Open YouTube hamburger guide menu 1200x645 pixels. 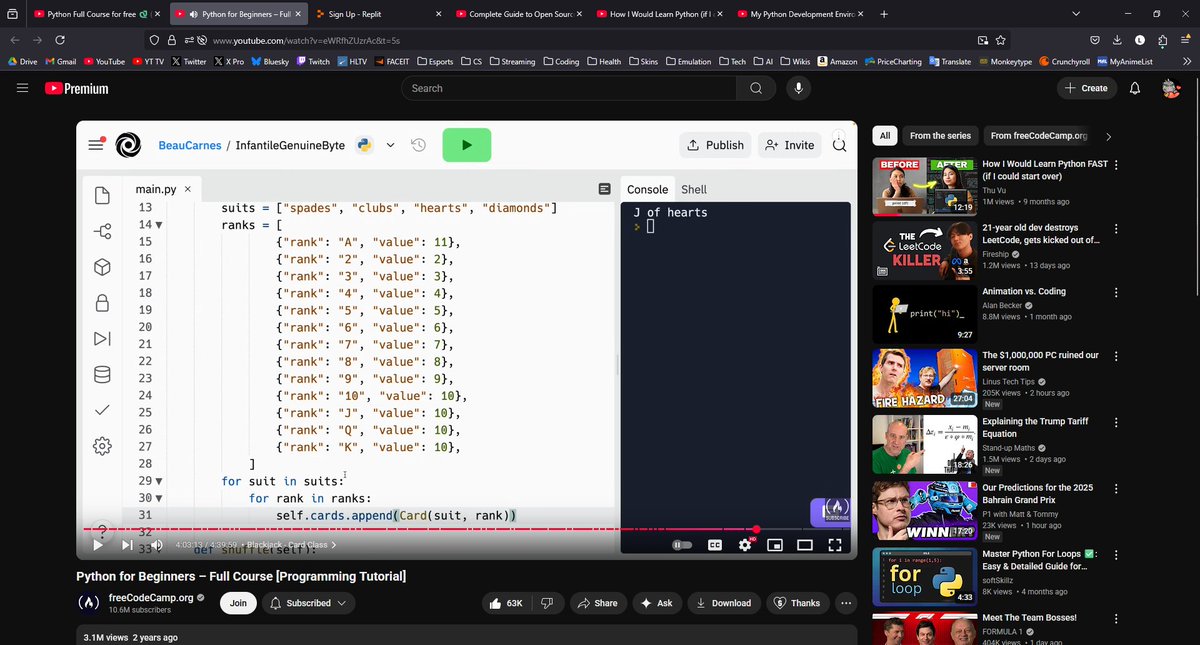[22, 88]
